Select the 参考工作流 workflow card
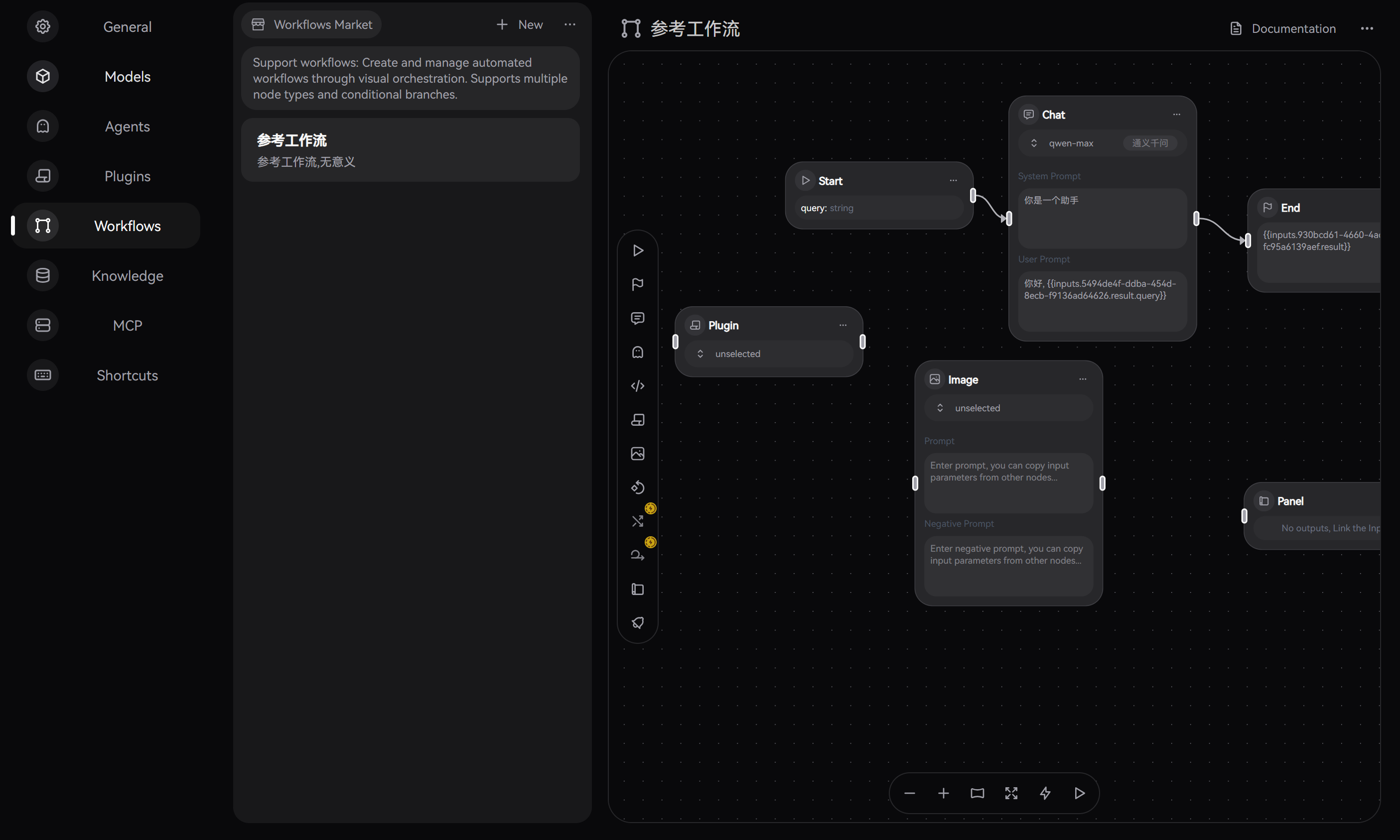This screenshot has height=840, width=1400. pos(411,150)
